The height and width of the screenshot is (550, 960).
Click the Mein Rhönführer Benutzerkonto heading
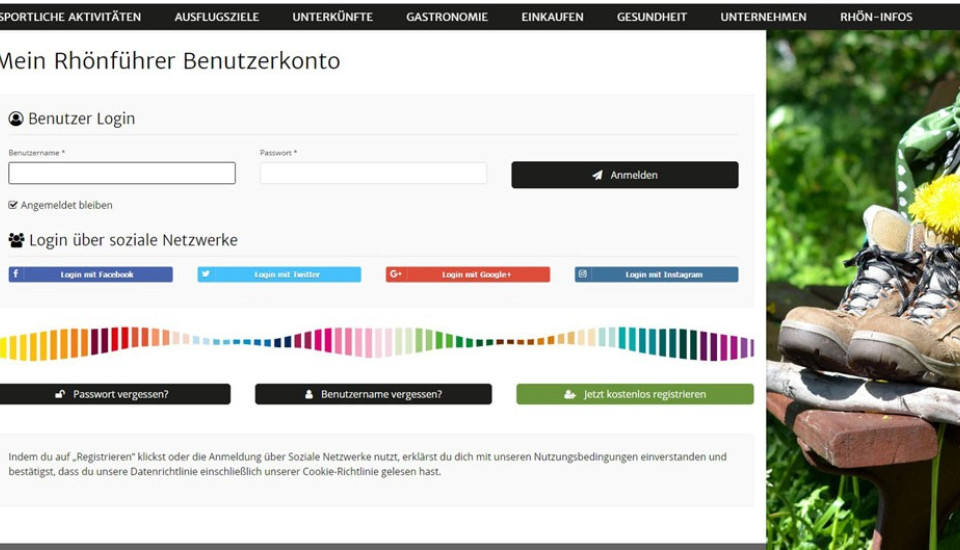[170, 61]
